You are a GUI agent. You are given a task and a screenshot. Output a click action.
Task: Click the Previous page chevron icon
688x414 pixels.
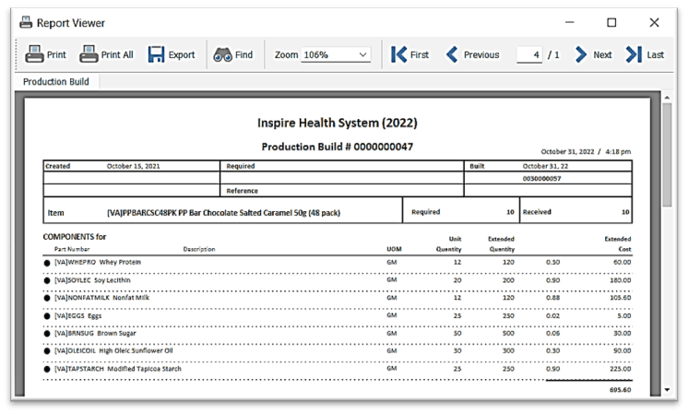[x=452, y=55]
